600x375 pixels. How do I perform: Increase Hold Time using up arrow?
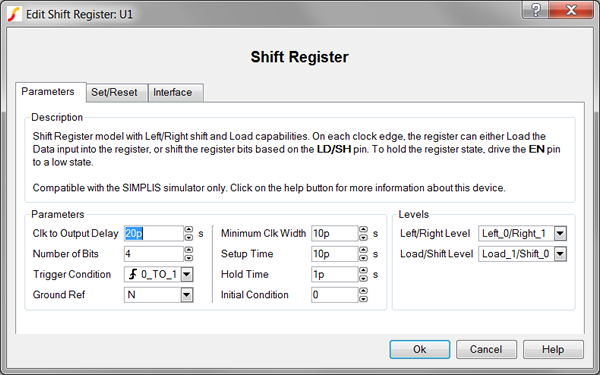pyautogui.click(x=363, y=271)
